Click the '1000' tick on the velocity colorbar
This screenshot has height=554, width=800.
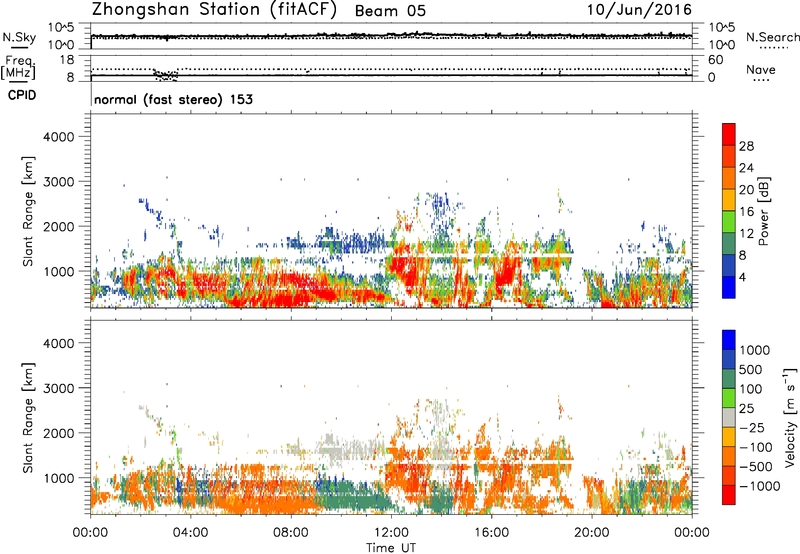(754, 350)
